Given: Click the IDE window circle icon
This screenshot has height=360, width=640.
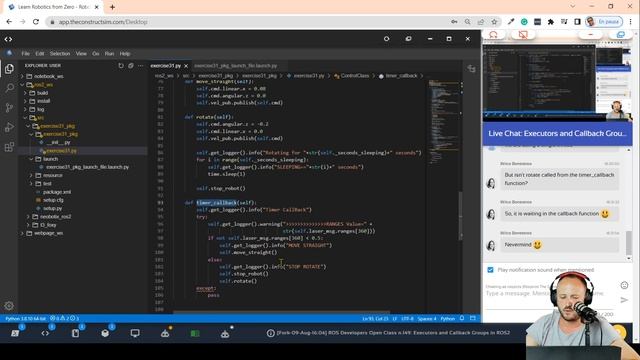Looking at the screenshot, I should tap(387, 39).
